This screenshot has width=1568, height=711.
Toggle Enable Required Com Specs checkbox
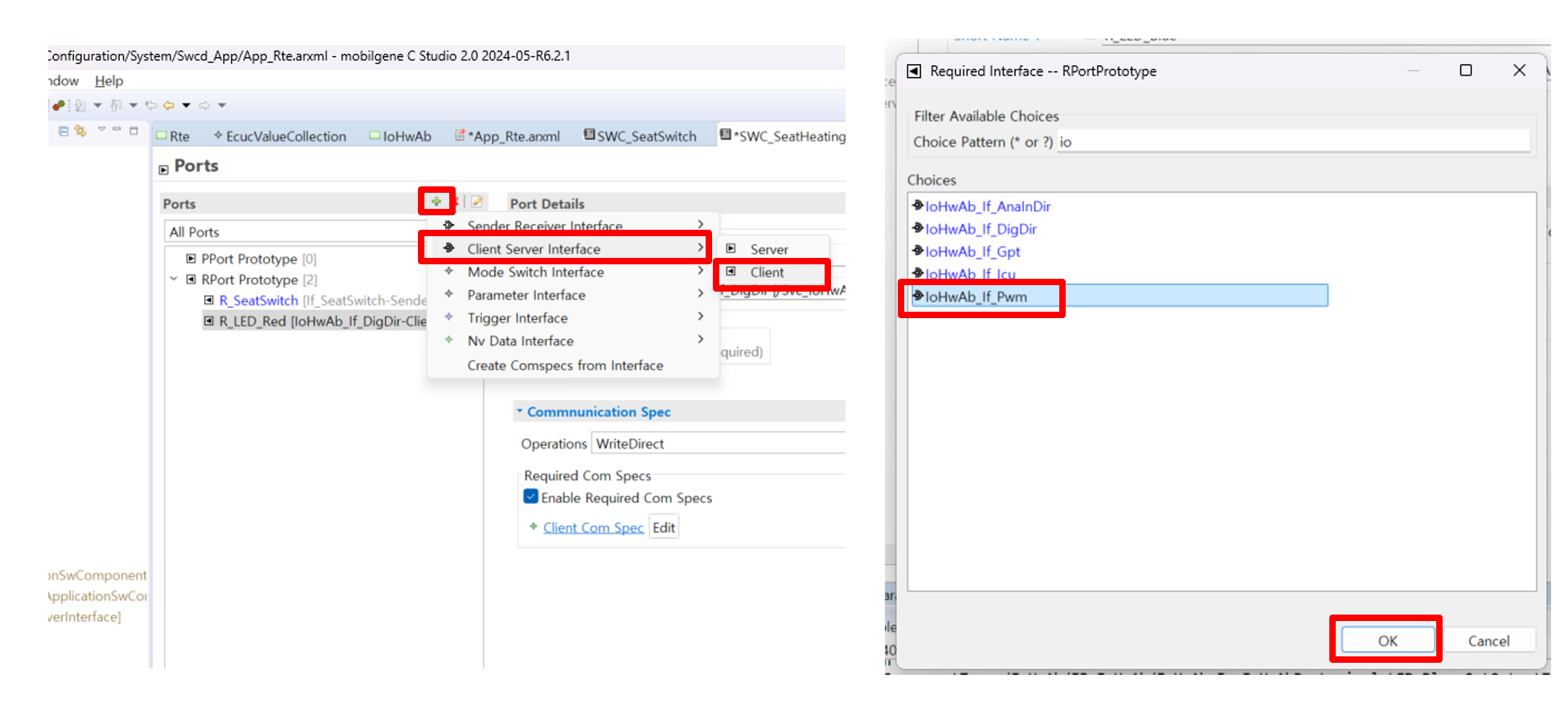pos(531,497)
